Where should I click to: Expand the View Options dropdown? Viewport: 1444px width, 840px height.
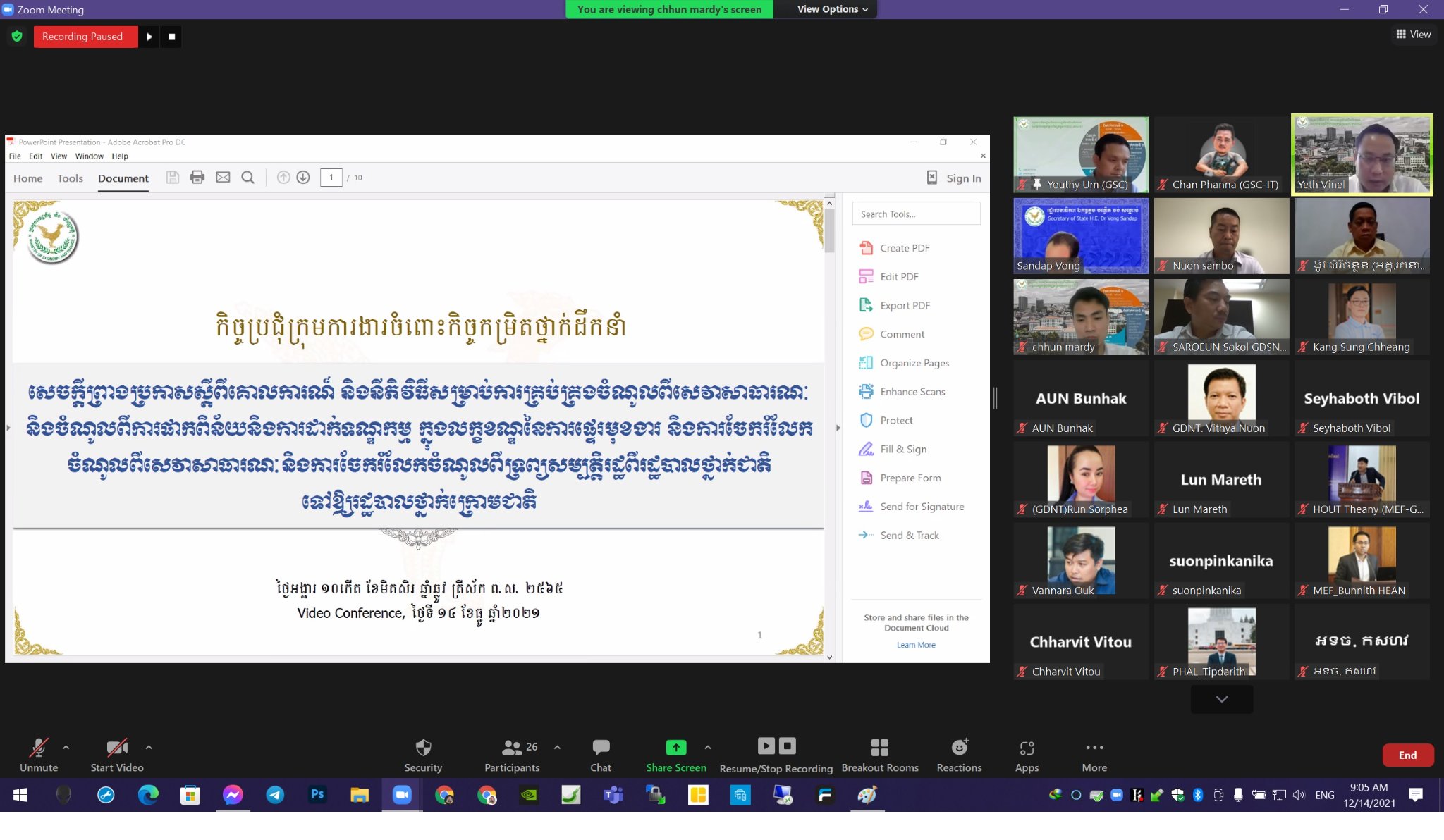coord(832,9)
